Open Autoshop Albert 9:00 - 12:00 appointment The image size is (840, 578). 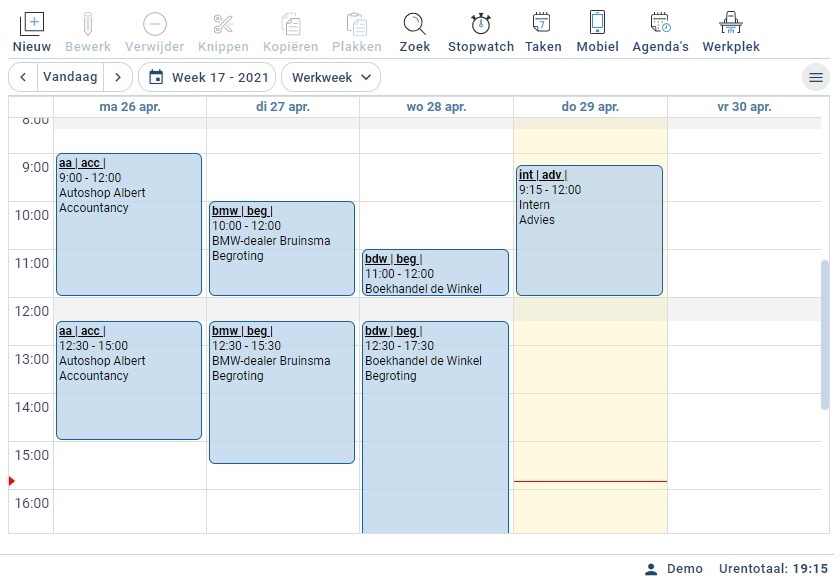point(129,225)
